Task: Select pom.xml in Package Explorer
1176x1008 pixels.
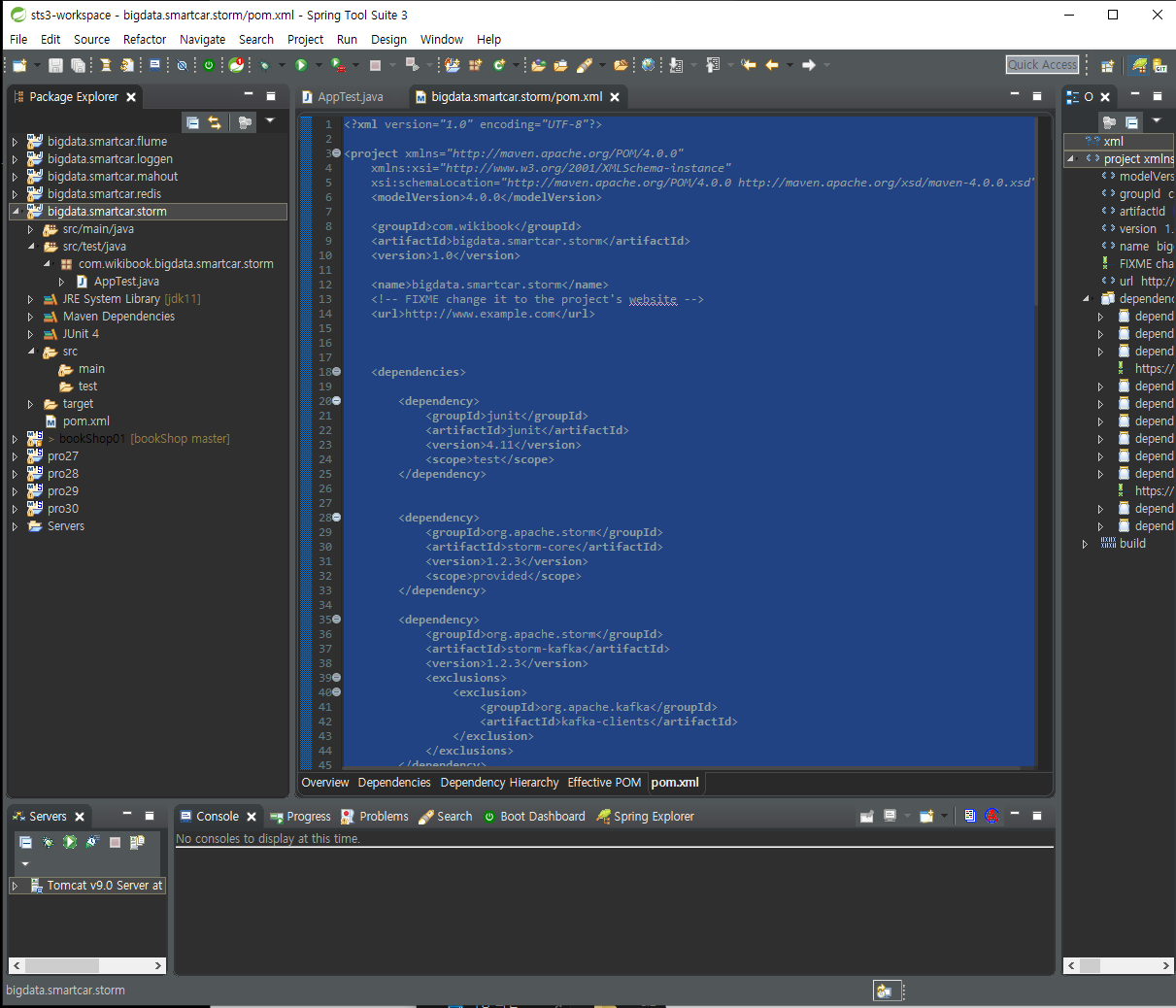Action: tap(85, 421)
